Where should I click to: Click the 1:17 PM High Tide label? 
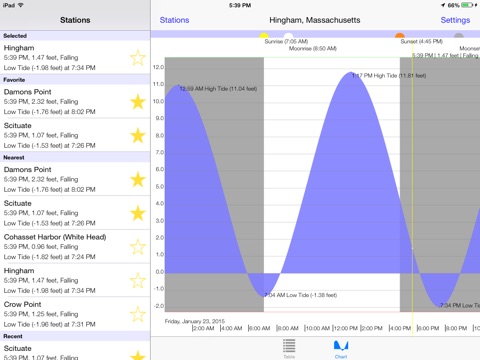click(x=389, y=76)
